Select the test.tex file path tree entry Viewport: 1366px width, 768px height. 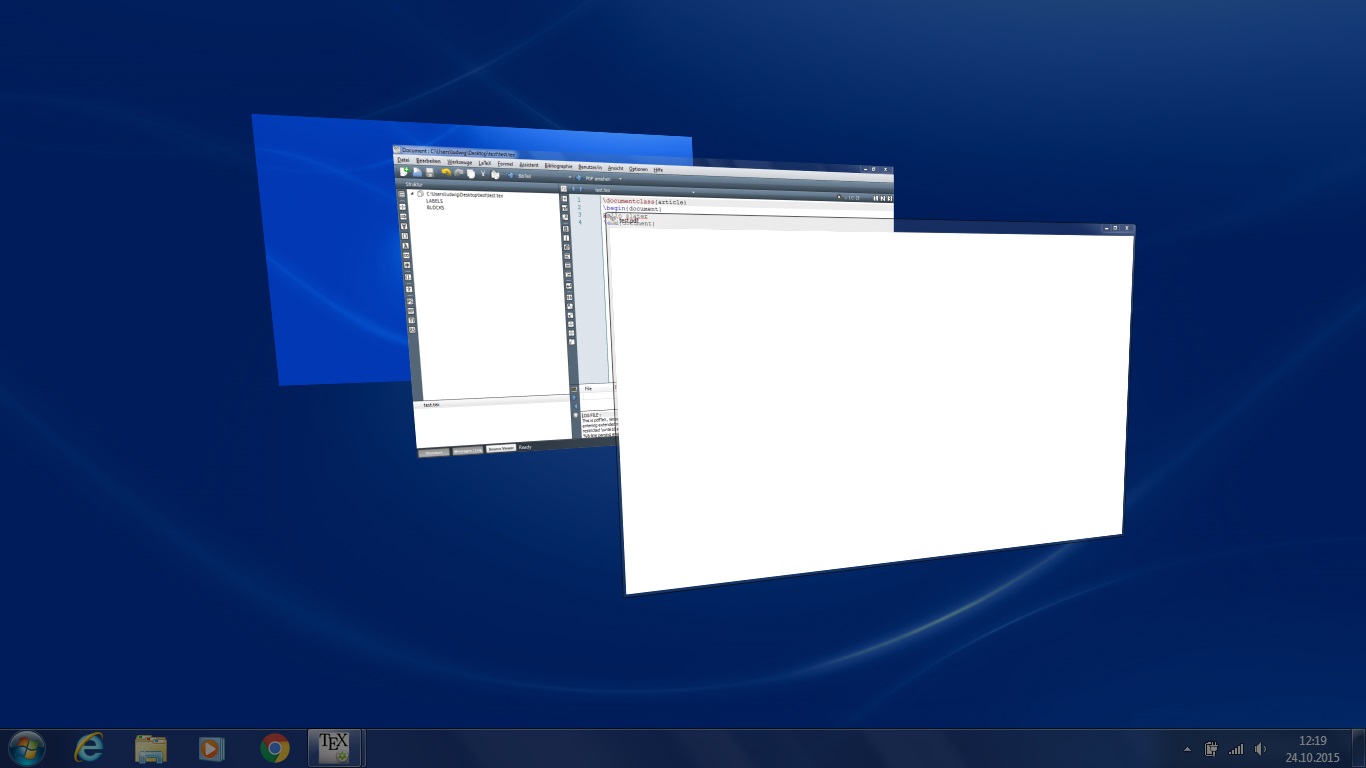pyautogui.click(x=464, y=195)
